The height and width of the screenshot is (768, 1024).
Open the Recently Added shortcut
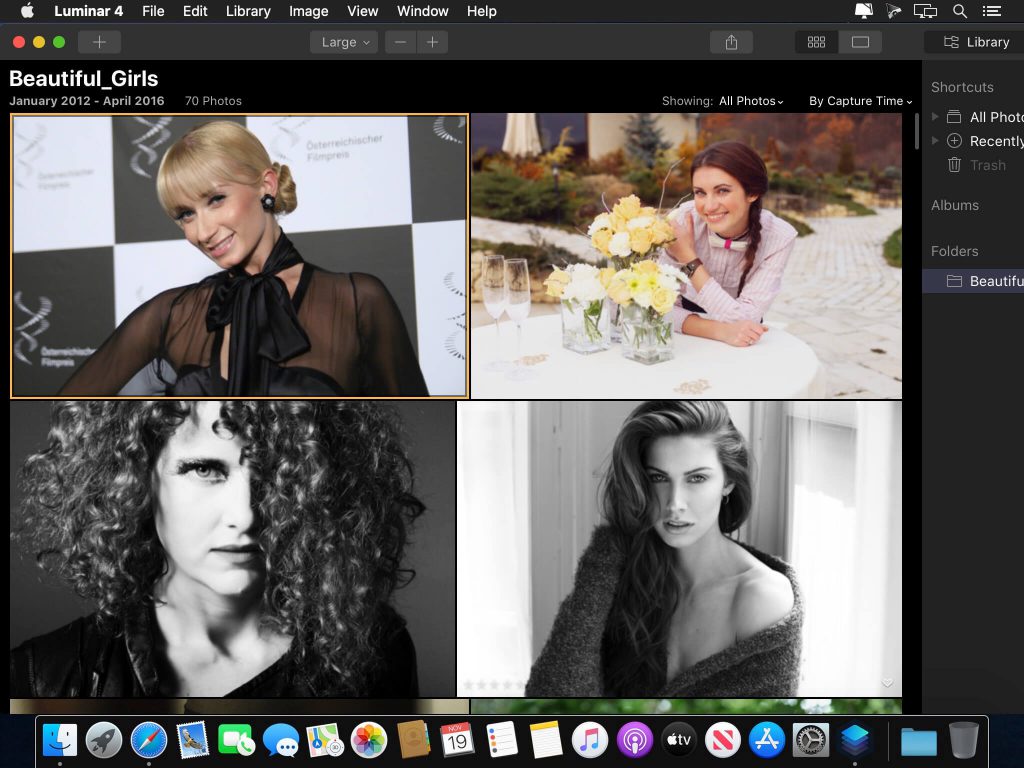coord(995,141)
